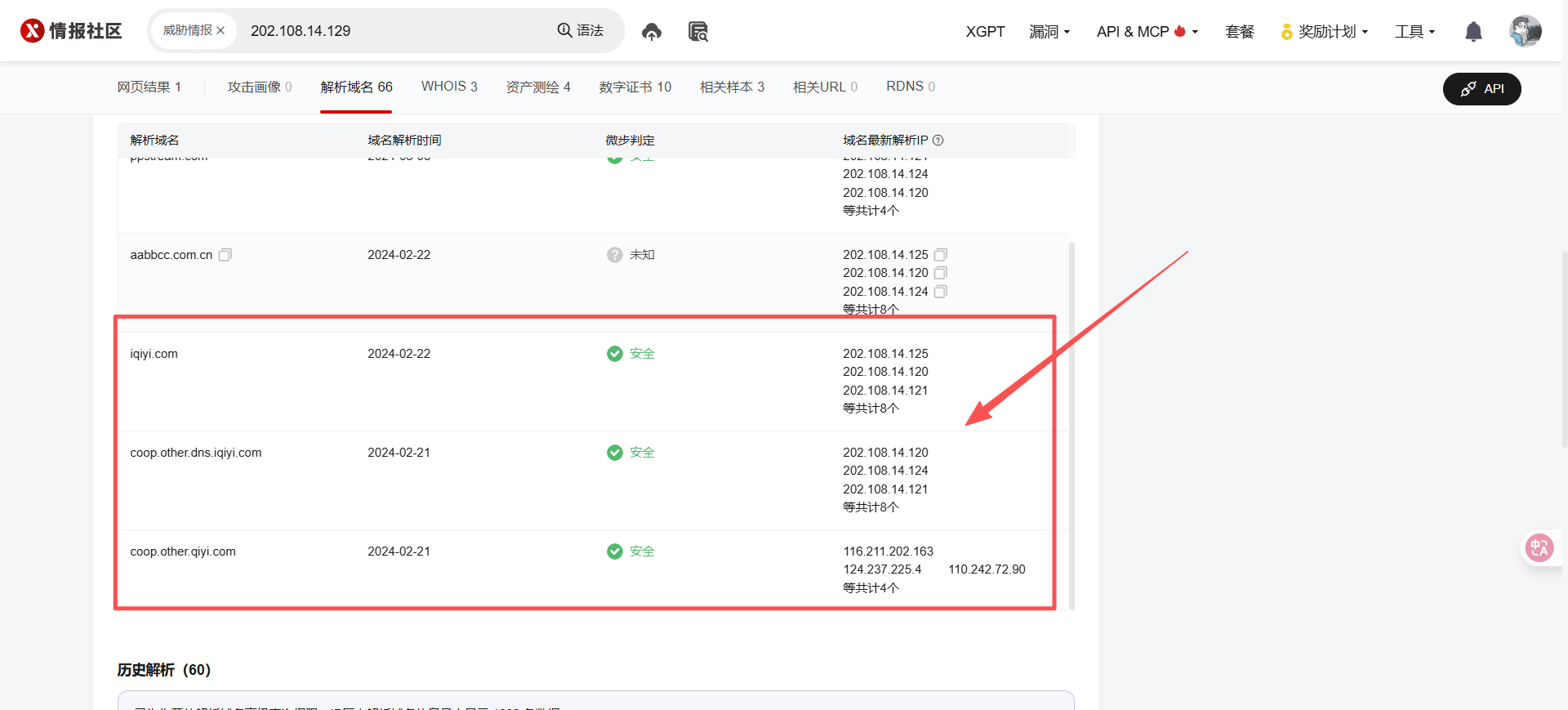Open the 语法 search syntax helper

580,30
